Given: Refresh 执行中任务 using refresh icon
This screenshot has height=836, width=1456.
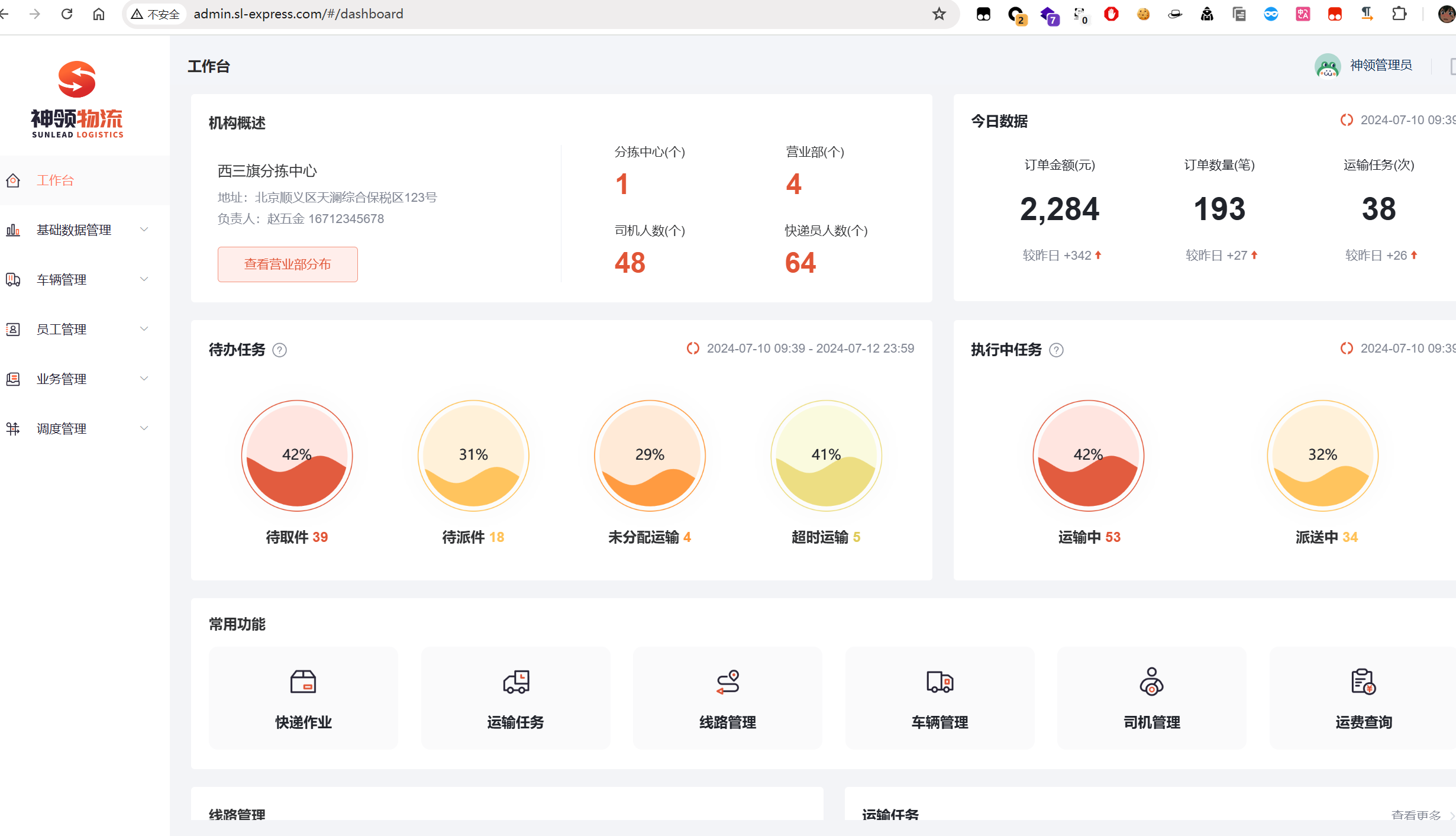Looking at the screenshot, I should click(x=1347, y=348).
